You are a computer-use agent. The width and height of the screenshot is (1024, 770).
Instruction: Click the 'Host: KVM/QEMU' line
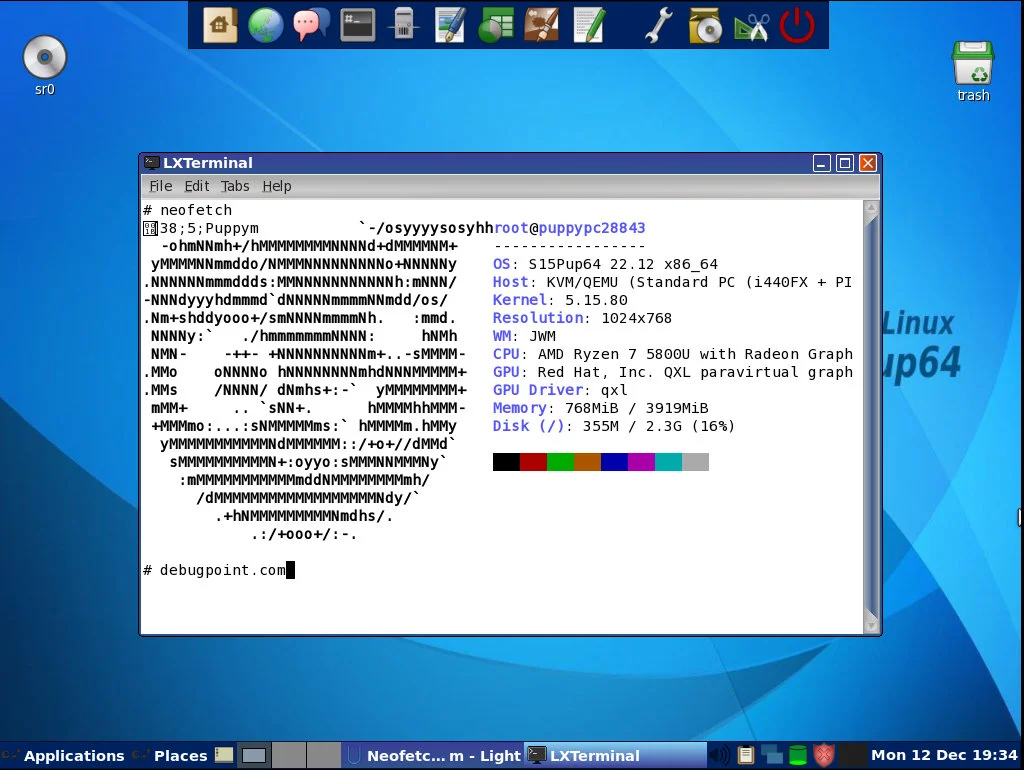click(672, 282)
